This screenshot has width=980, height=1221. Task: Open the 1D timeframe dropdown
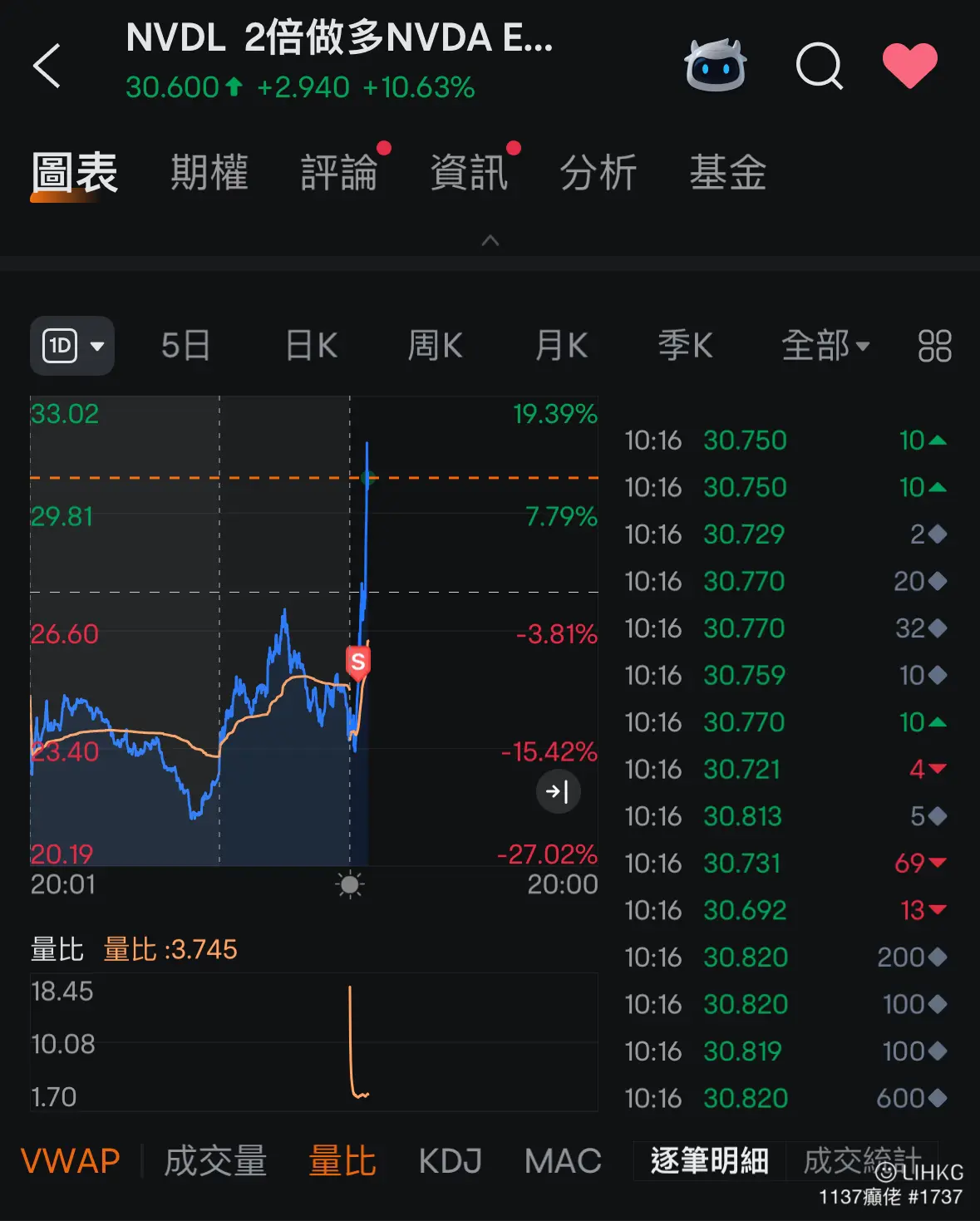point(72,346)
